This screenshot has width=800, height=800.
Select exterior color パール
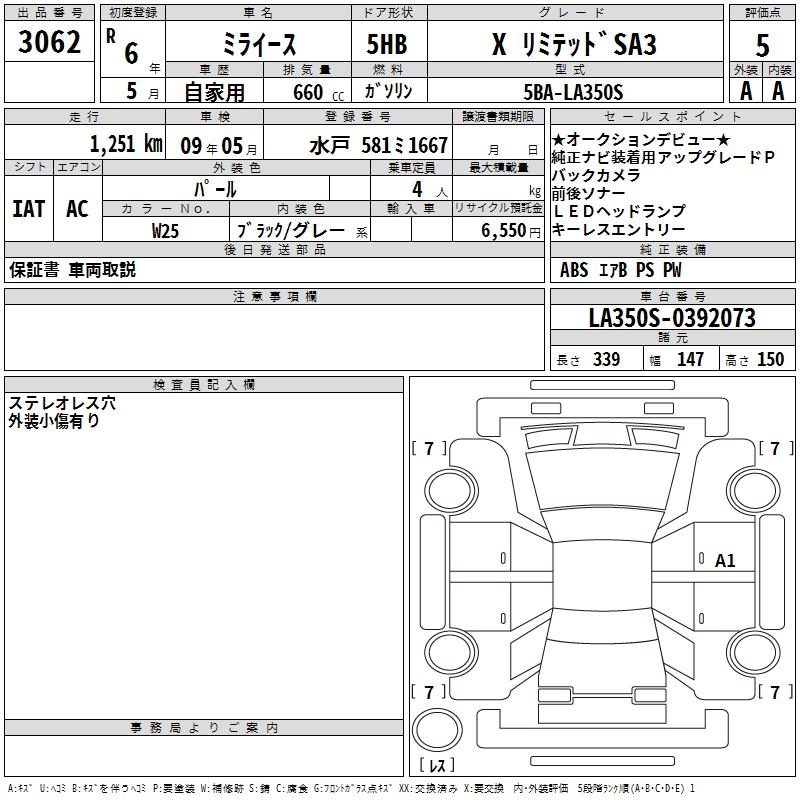(215, 189)
